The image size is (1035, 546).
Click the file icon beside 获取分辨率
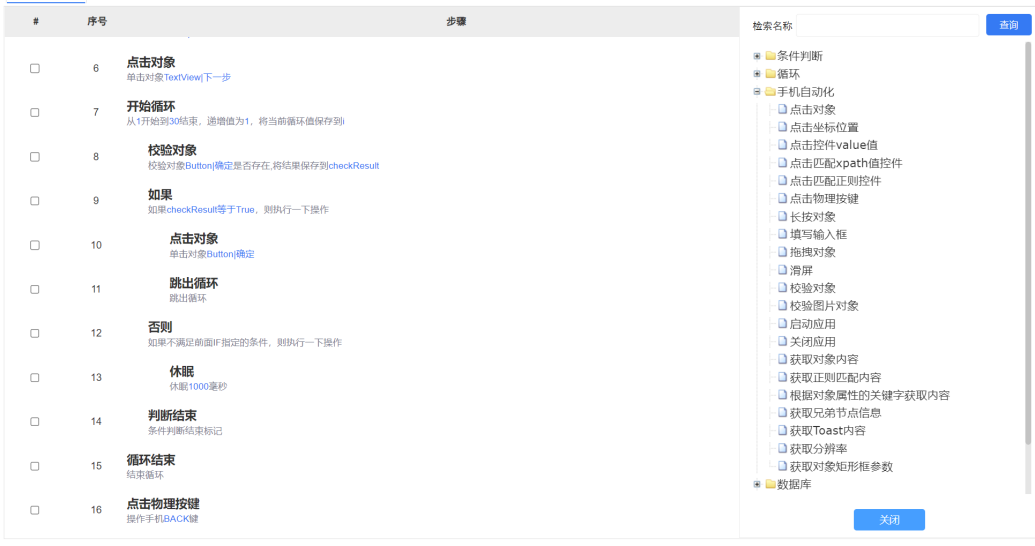click(783, 449)
